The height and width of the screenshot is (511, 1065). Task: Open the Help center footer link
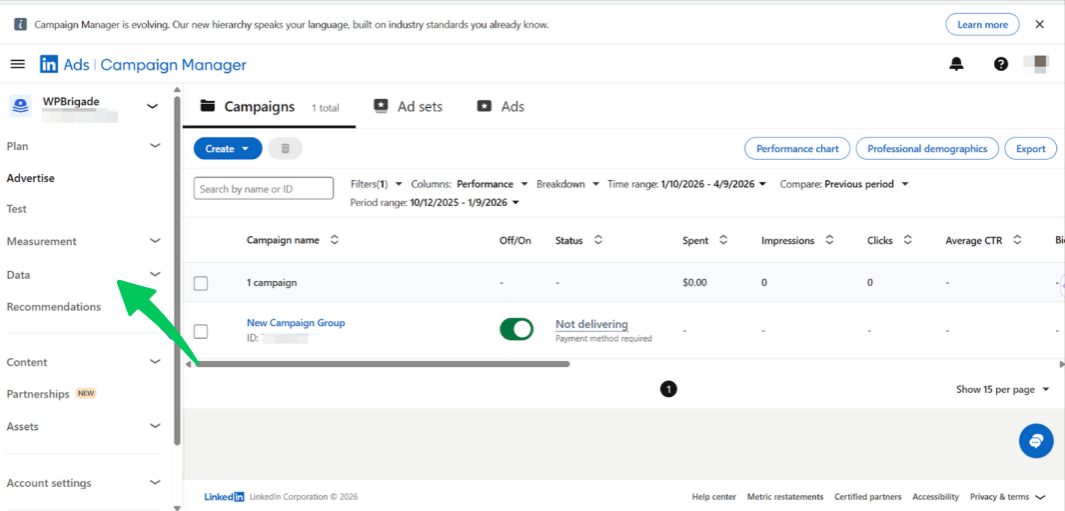[x=714, y=497]
